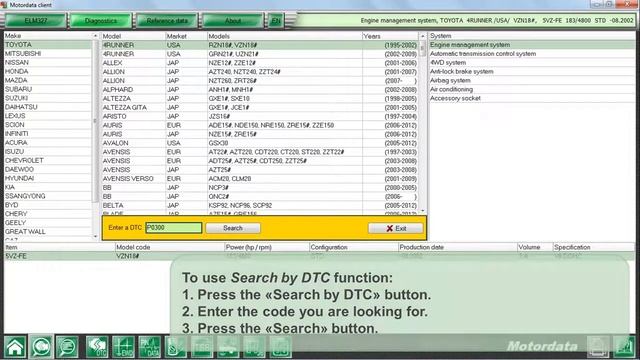The width and height of the screenshot is (640, 360).
Task: Click Make list scrollbar up arrow
Action: tap(96, 36)
